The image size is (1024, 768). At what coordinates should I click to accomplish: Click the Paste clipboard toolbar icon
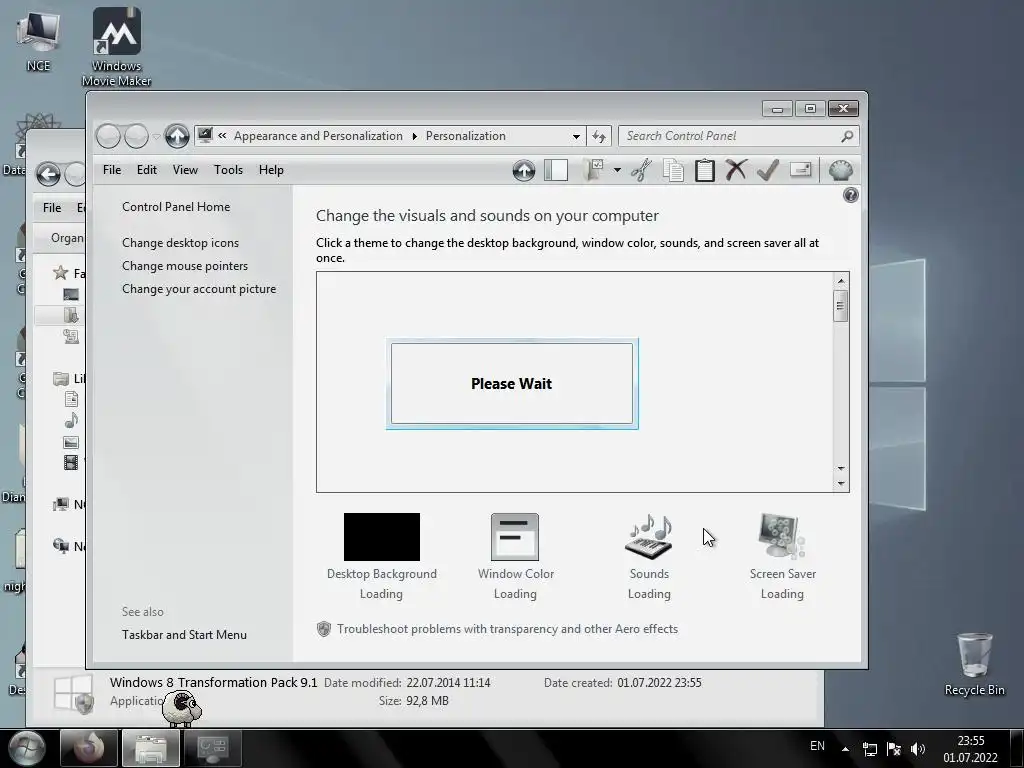click(705, 170)
